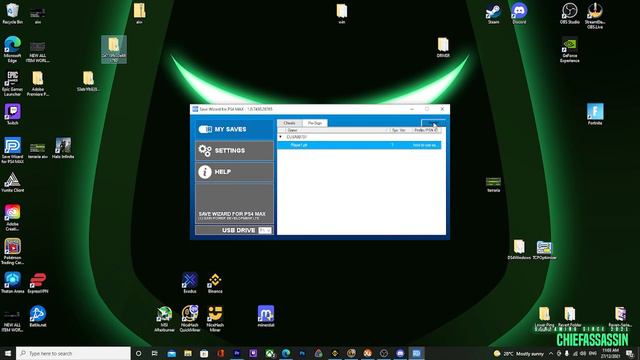Open Adobe Creative Cloud desktop icon
This screenshot has width=640, height=360.
[12, 218]
